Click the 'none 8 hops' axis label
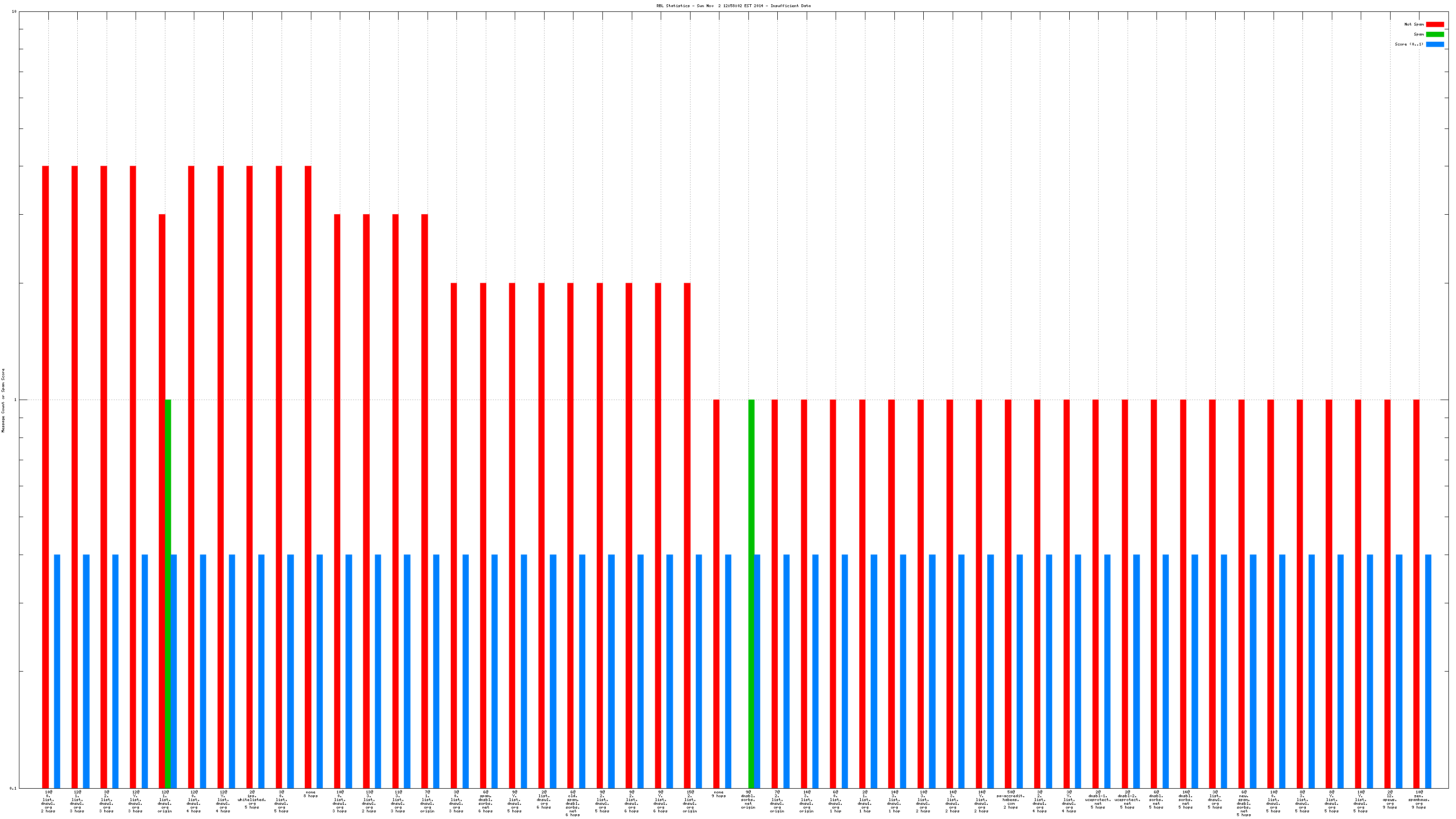 310,794
